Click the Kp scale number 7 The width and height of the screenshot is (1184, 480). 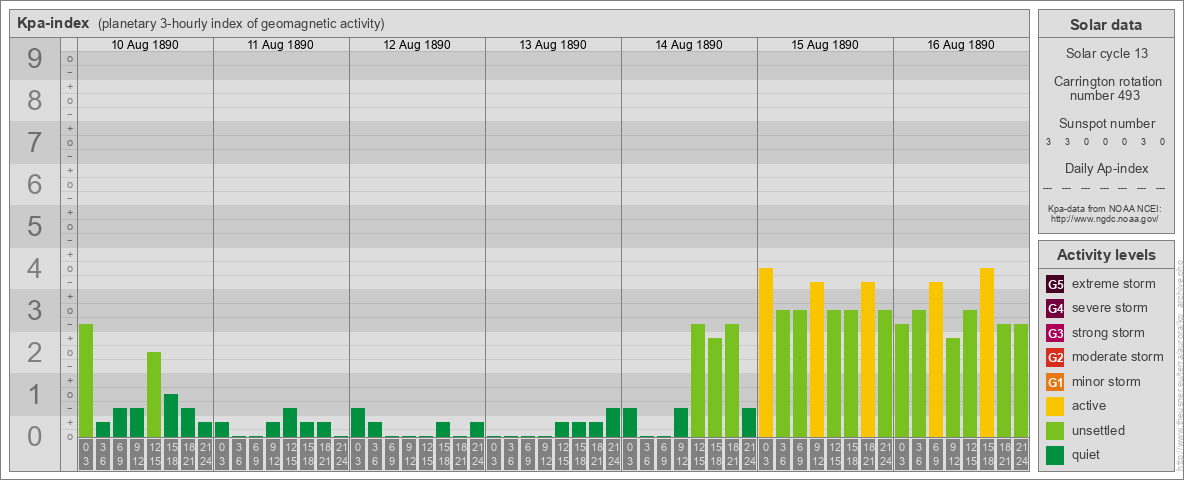pyautogui.click(x=35, y=143)
